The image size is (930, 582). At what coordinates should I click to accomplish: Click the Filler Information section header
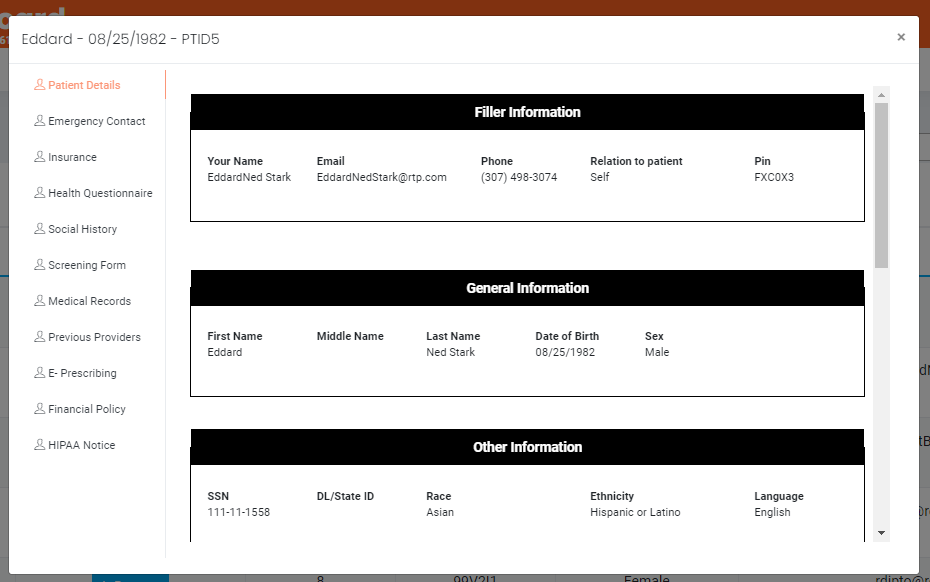(527, 112)
